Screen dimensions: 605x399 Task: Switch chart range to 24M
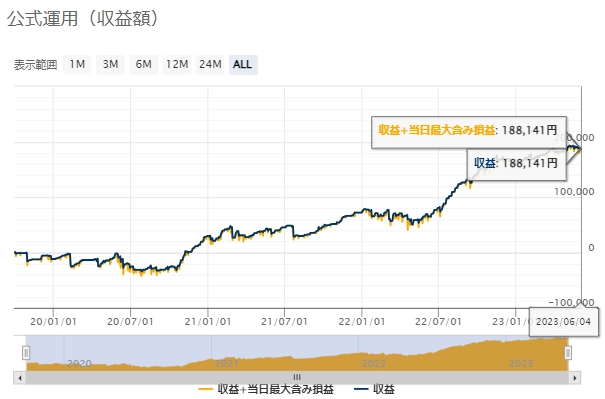[210, 64]
